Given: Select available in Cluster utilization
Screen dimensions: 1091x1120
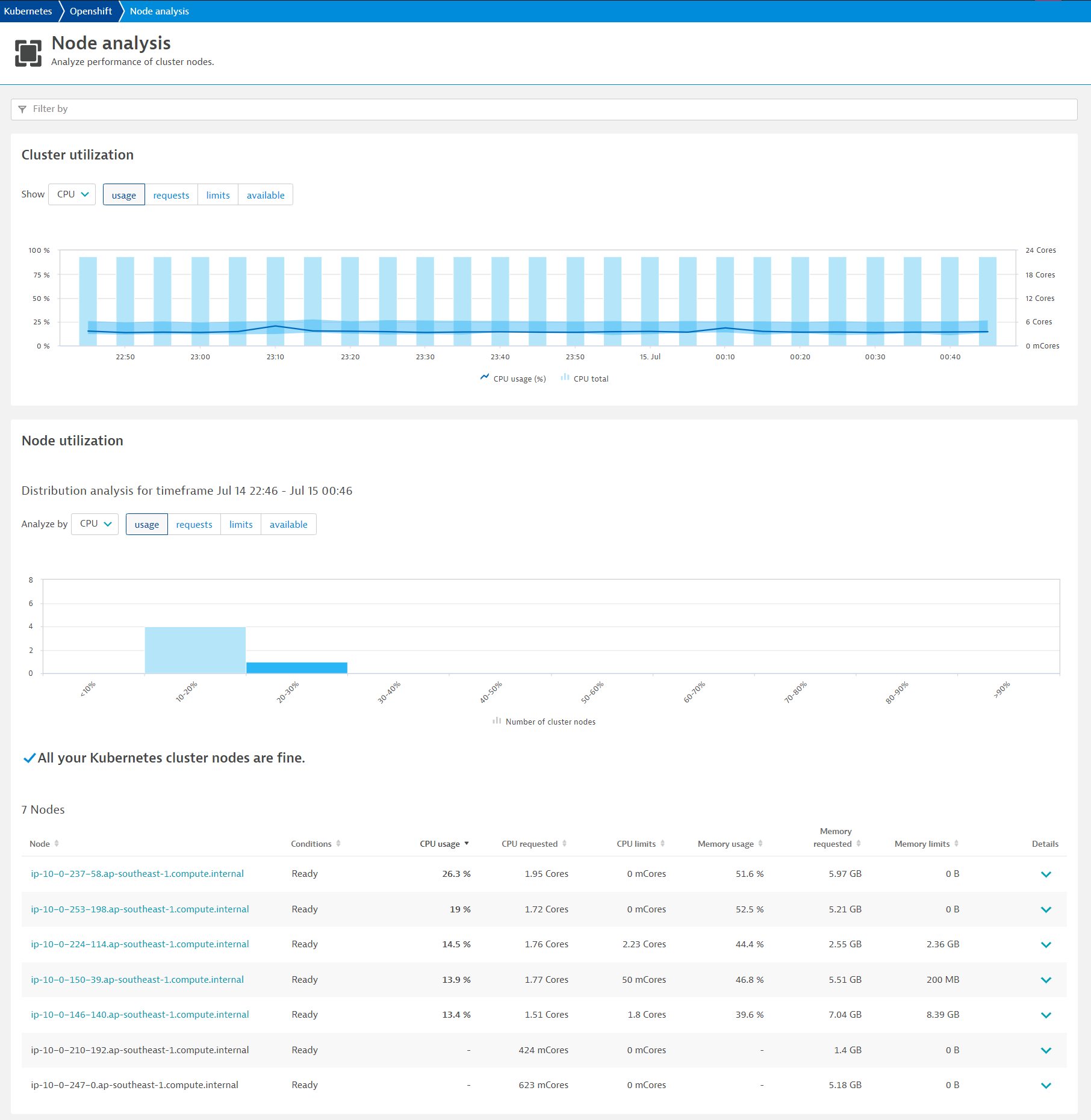Looking at the screenshot, I should (x=266, y=195).
